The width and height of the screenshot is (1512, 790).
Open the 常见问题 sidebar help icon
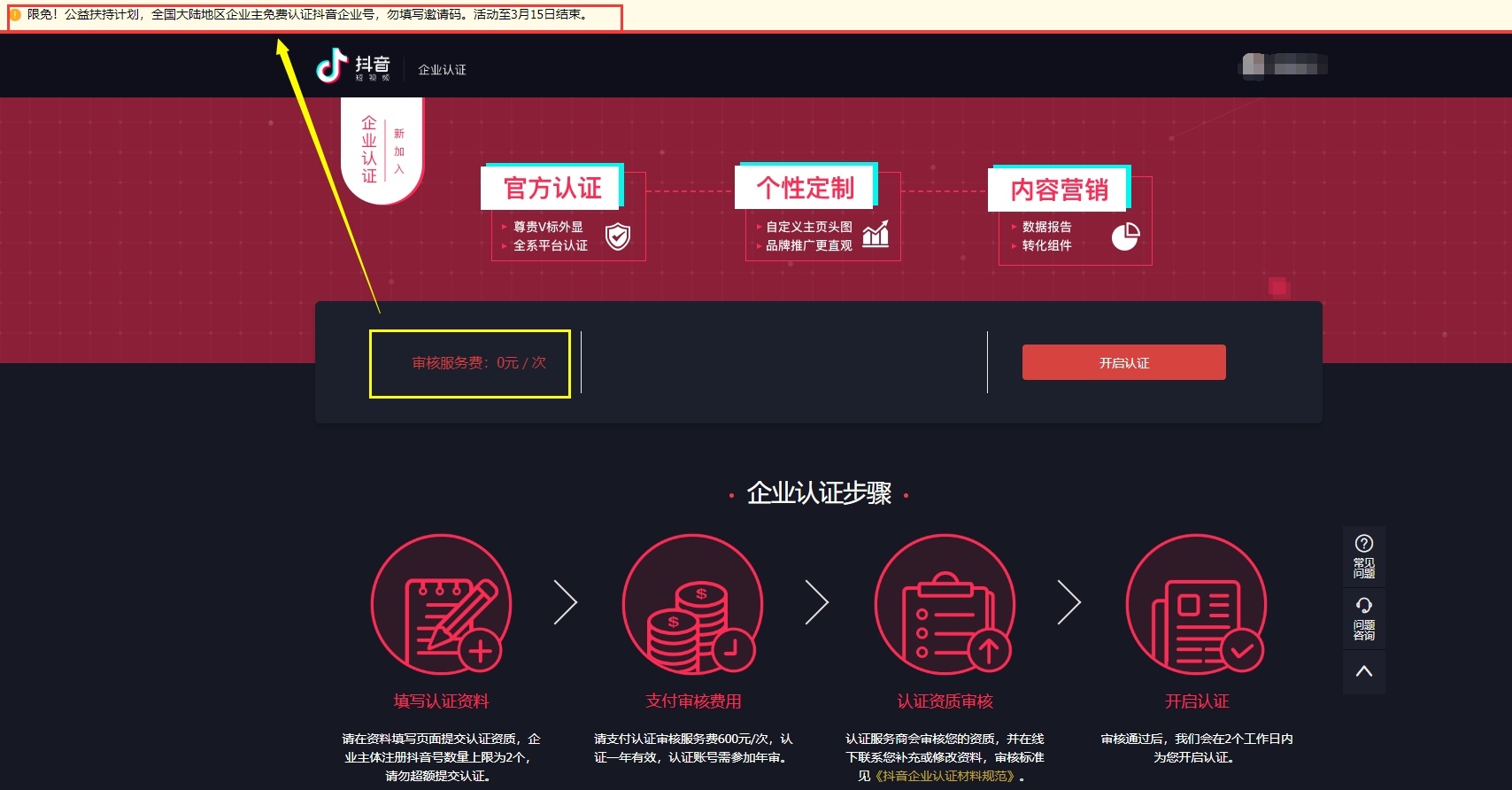[x=1364, y=556]
